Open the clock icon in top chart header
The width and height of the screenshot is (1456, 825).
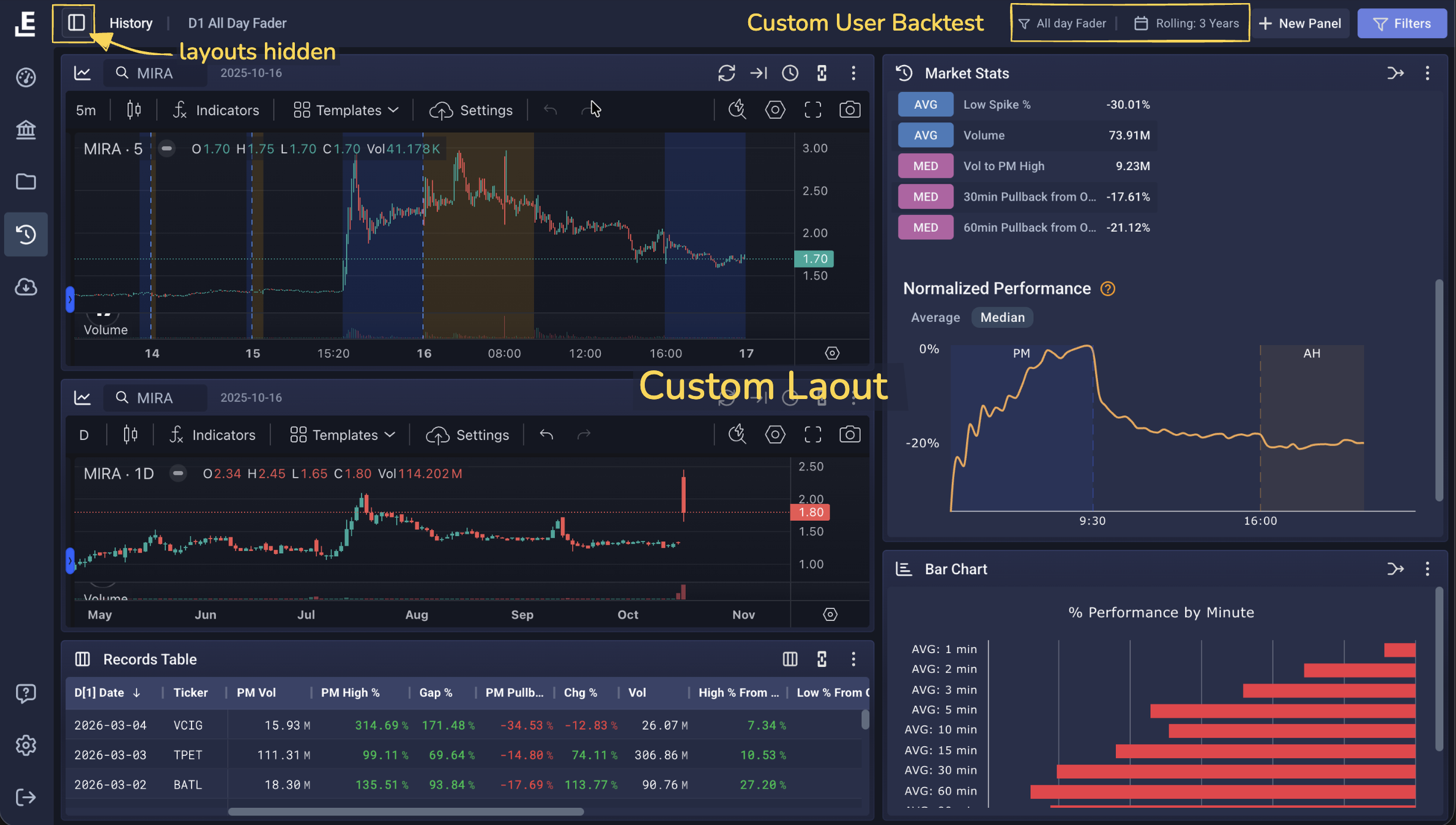coord(790,73)
